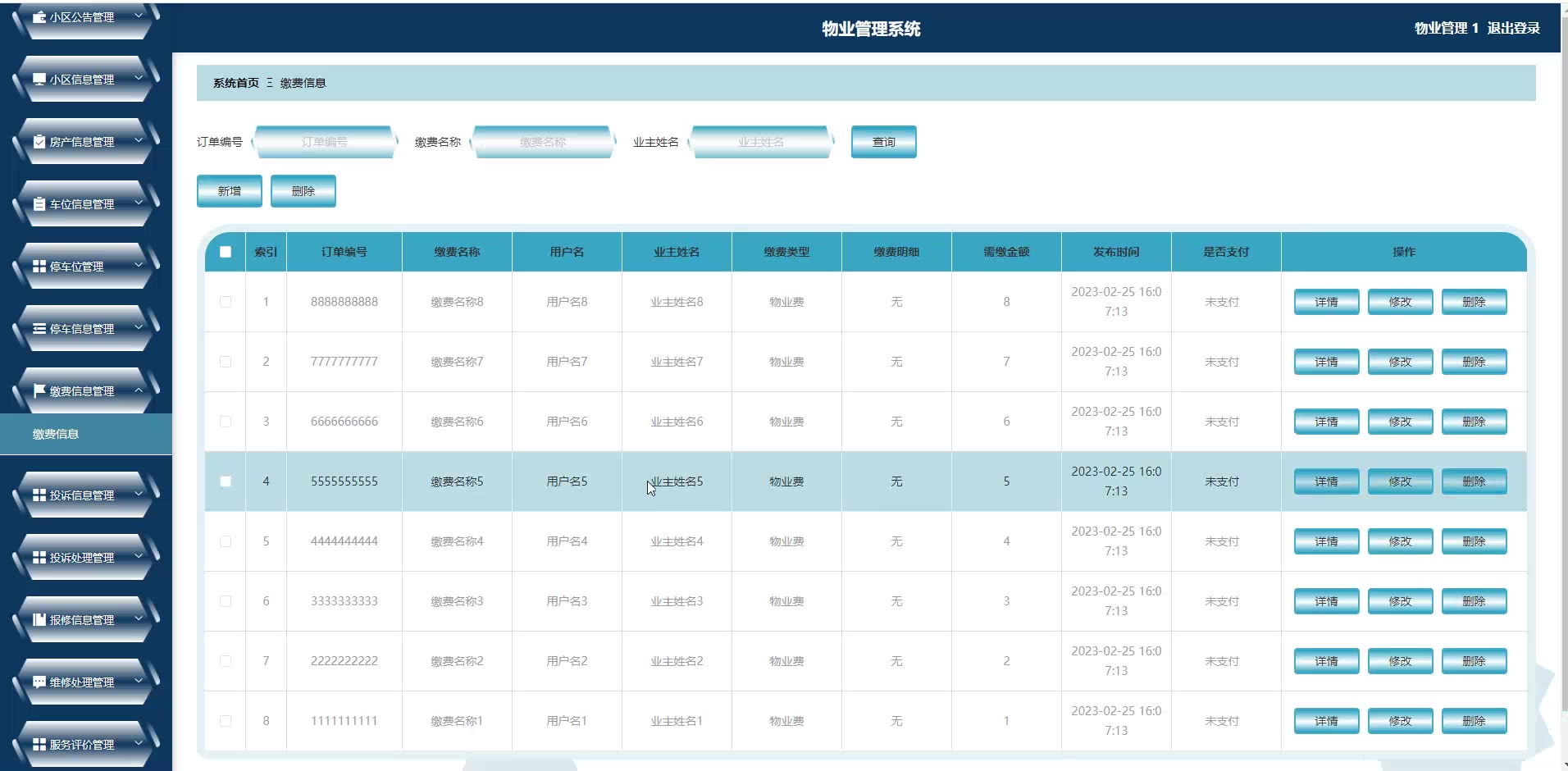Click 删除 for order 6666666666
The width and height of the screenshot is (1568, 771).
(x=1474, y=422)
